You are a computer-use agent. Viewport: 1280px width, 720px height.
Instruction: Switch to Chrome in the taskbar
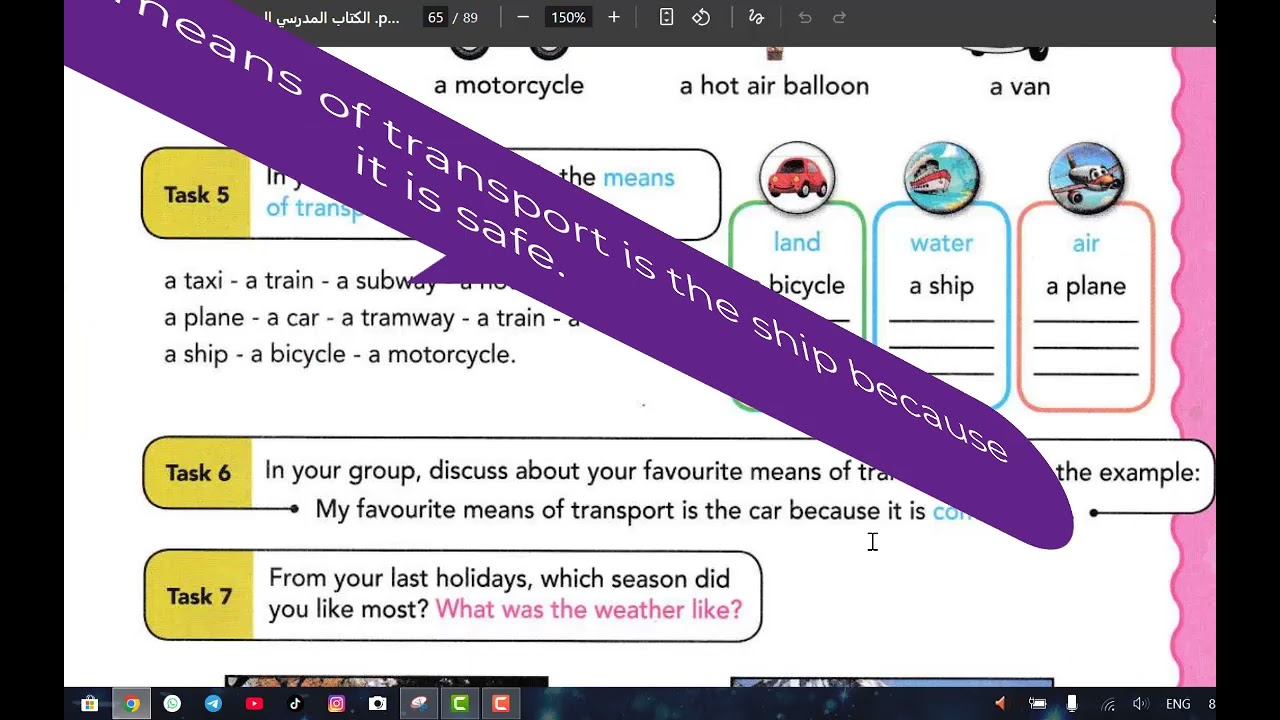[x=131, y=704]
